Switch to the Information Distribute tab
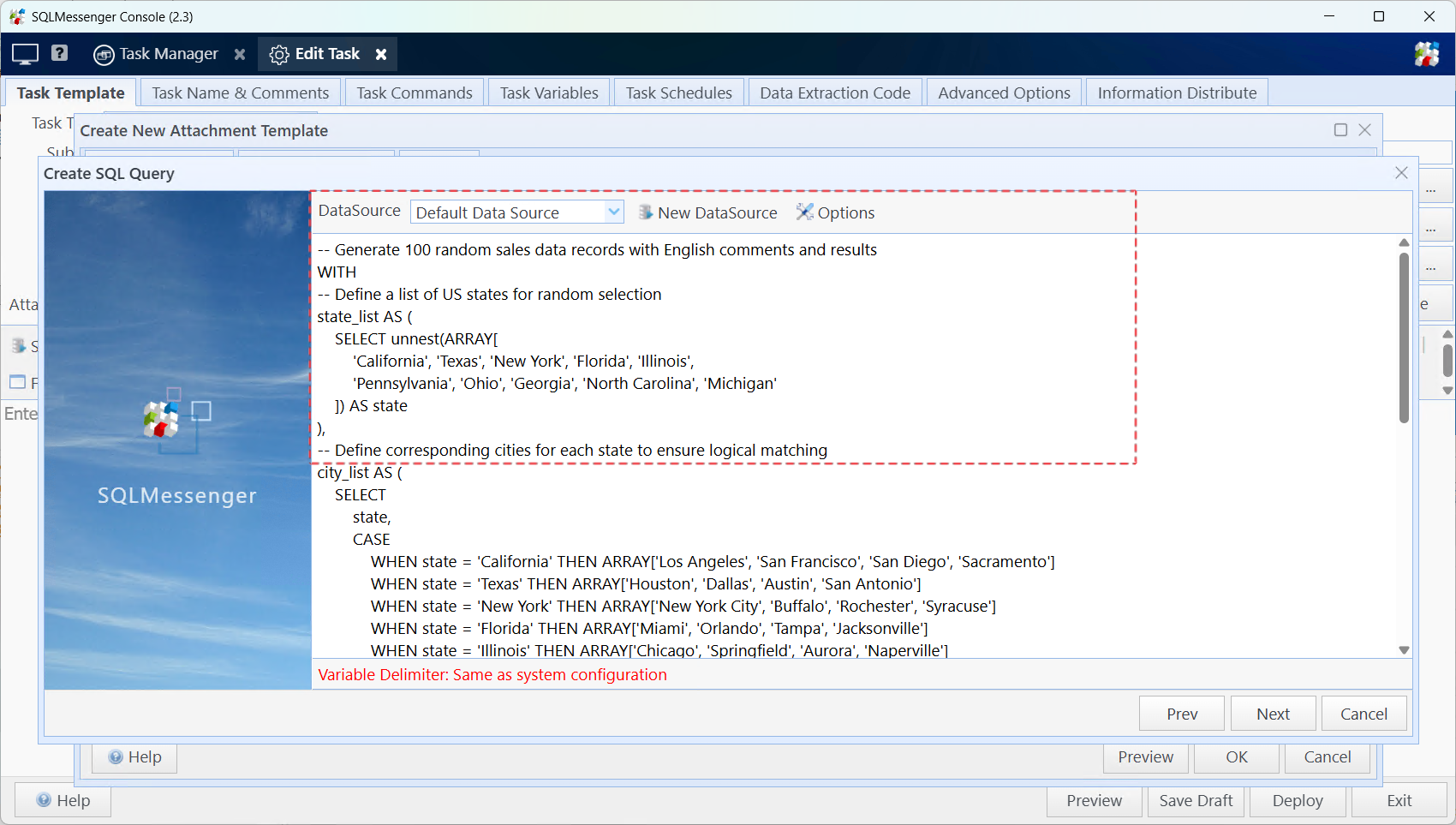 [1177, 93]
